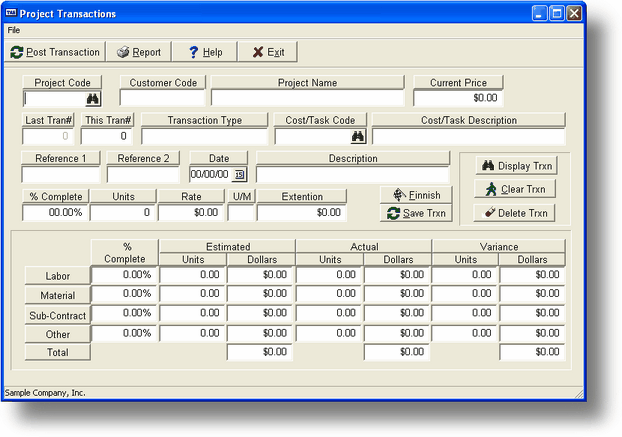
Task: Open the Report toolbar button
Action: pyautogui.click(x=139, y=52)
